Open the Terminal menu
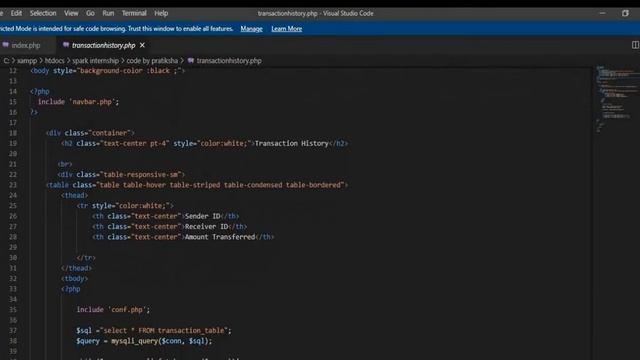The width and height of the screenshot is (640, 360). click(x=134, y=13)
